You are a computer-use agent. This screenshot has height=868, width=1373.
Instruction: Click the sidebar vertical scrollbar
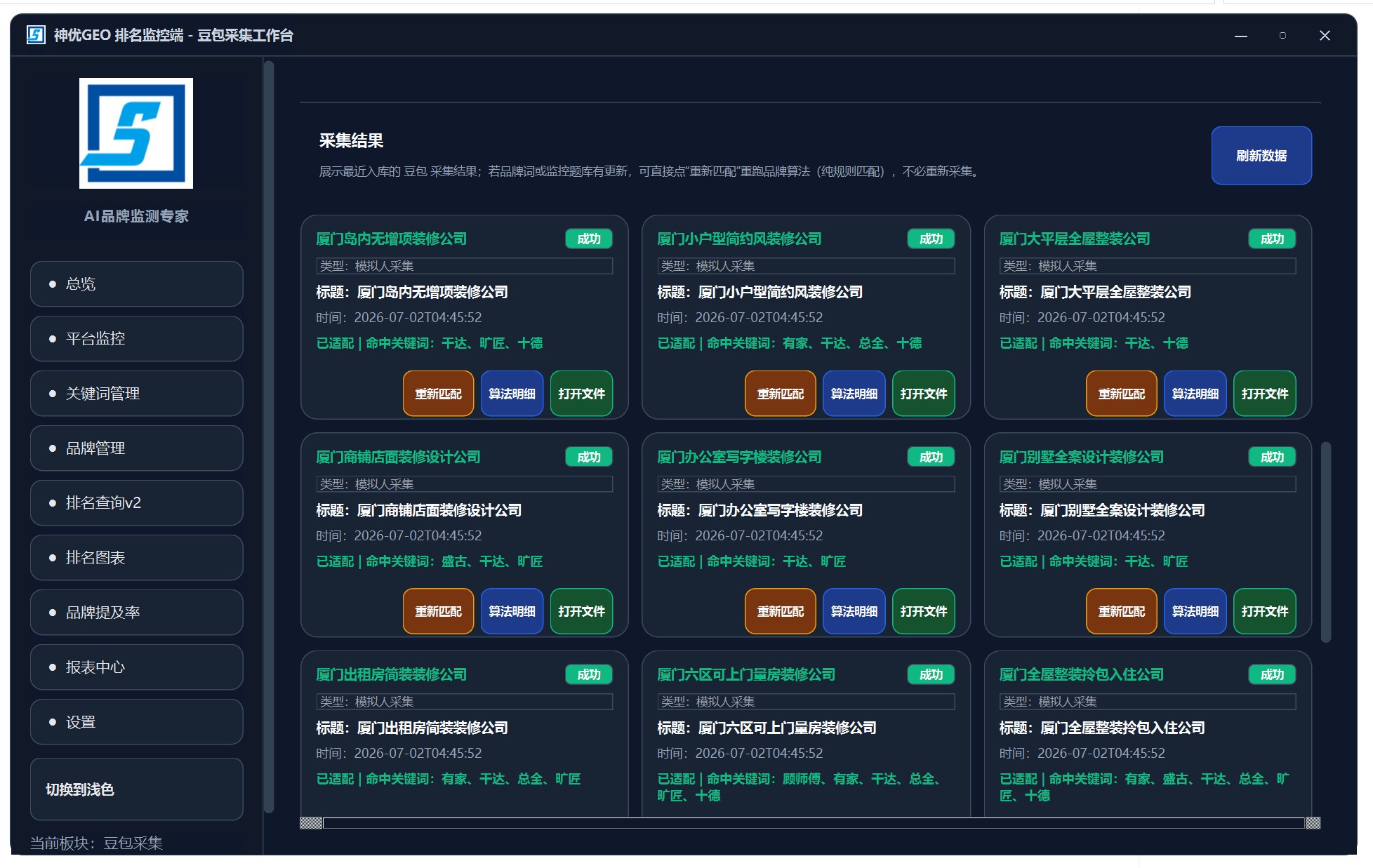pyautogui.click(x=269, y=436)
